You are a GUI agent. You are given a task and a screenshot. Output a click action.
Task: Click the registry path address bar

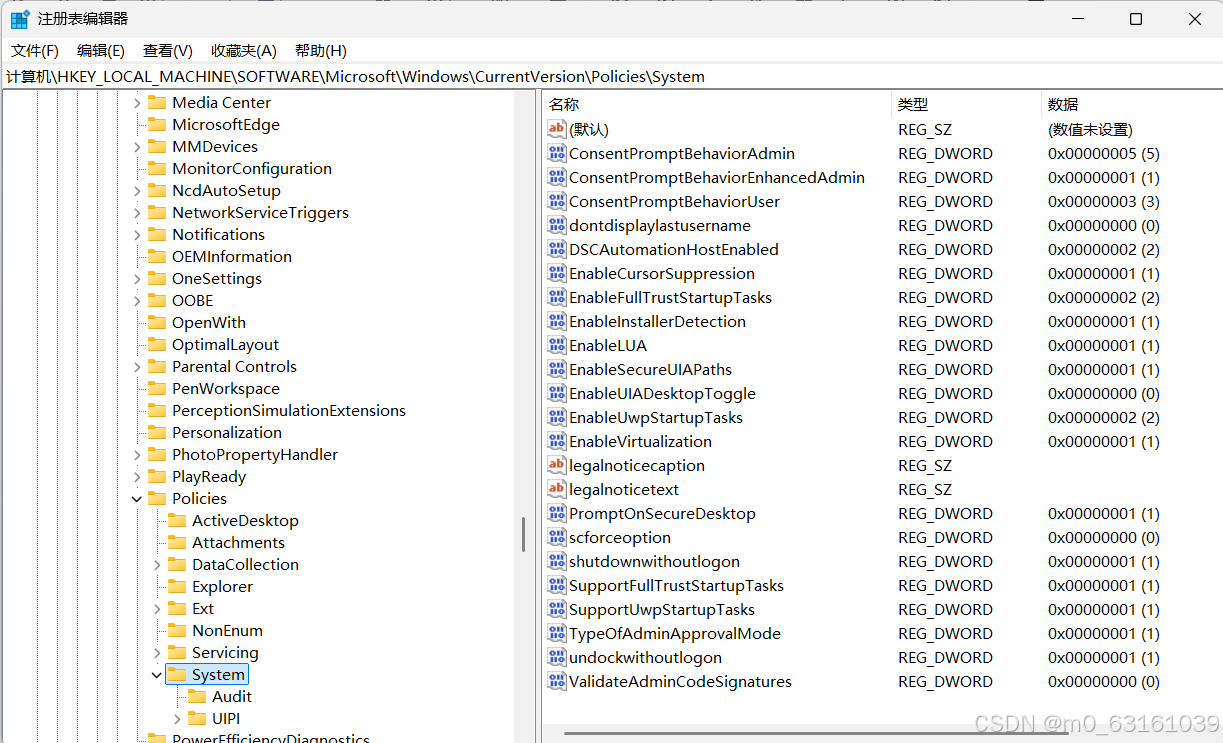coord(611,77)
